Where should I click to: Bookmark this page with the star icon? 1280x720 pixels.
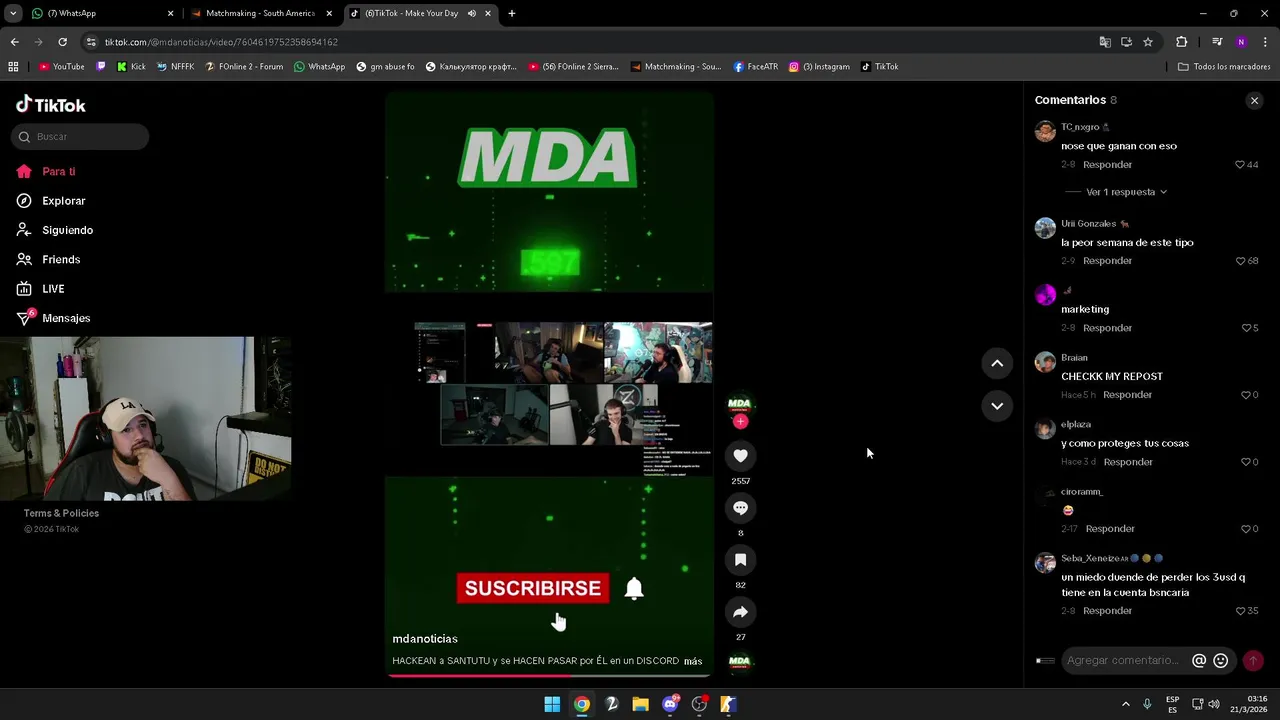pos(1147,42)
